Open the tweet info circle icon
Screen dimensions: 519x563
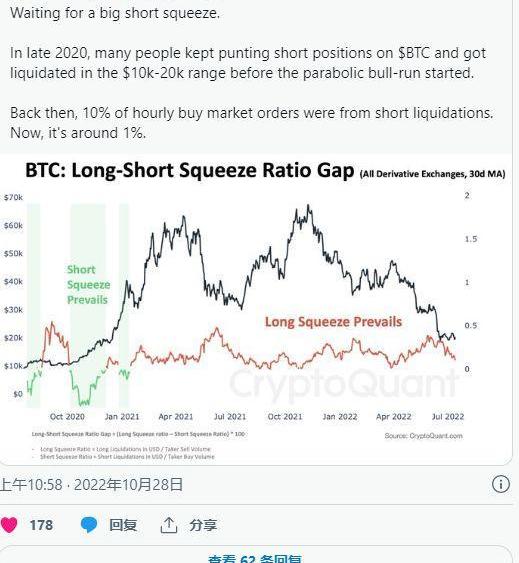coord(500,484)
